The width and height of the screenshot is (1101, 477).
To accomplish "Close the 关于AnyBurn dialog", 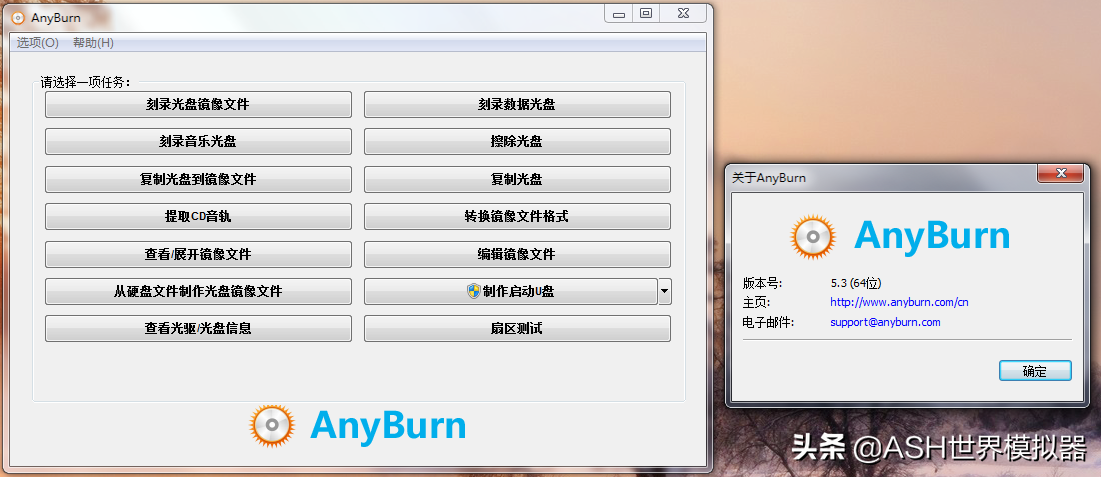I will [x=1062, y=174].
